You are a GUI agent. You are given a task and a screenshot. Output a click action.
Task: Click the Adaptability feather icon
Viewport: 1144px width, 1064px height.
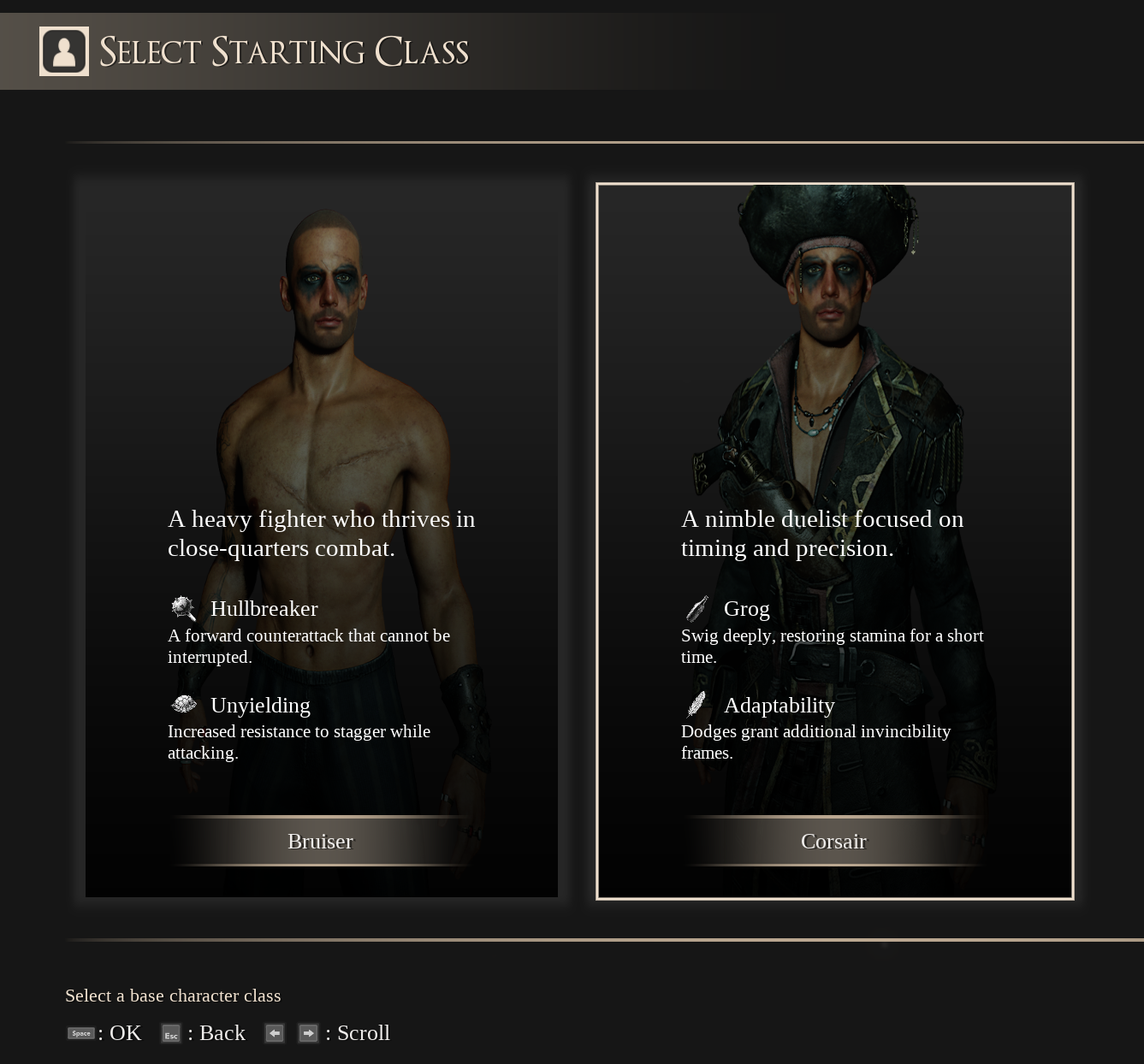[697, 704]
